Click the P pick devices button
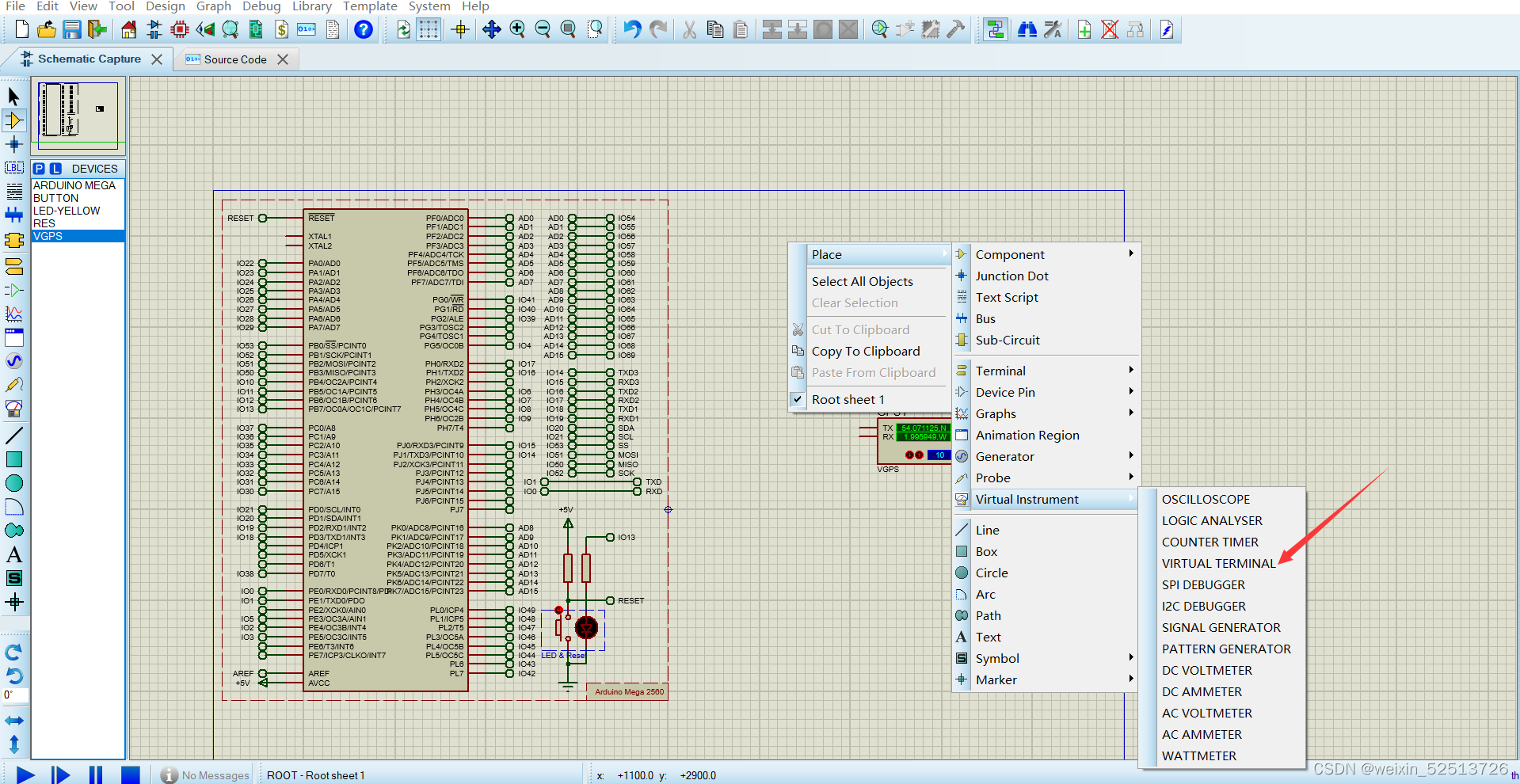 [x=39, y=169]
